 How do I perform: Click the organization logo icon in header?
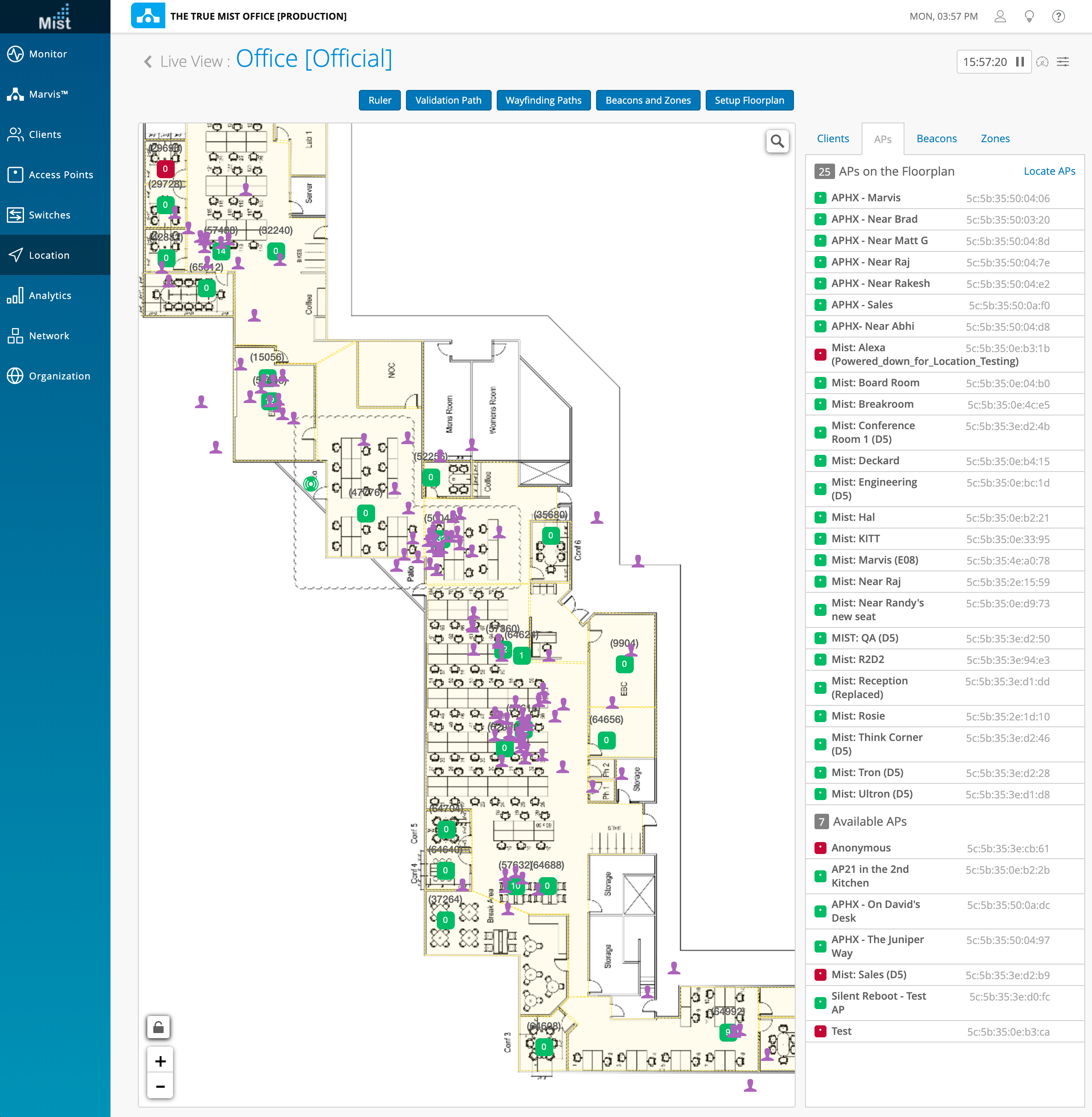(x=148, y=16)
